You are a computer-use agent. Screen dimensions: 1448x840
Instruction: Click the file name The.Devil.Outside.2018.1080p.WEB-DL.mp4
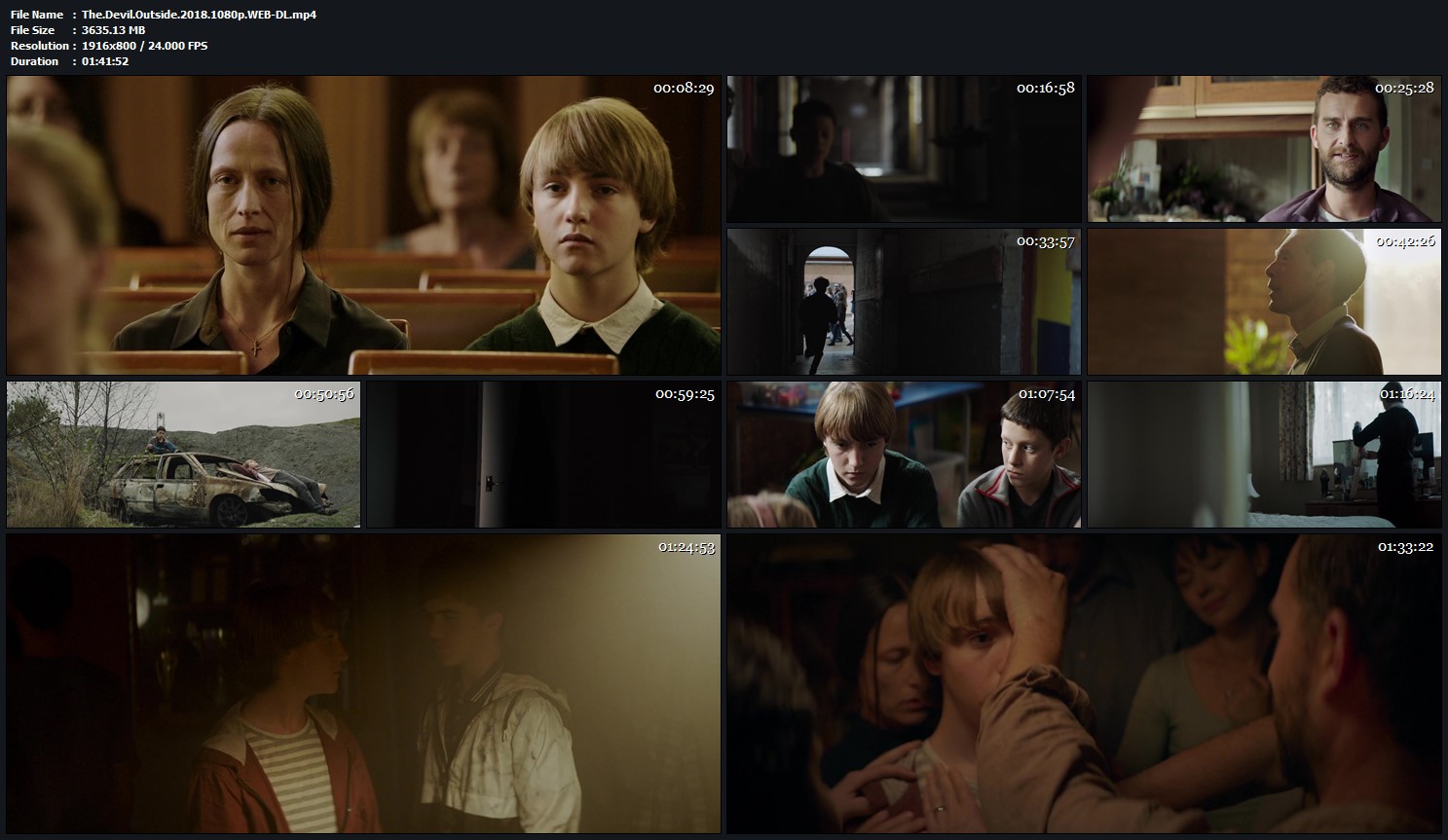pos(199,15)
